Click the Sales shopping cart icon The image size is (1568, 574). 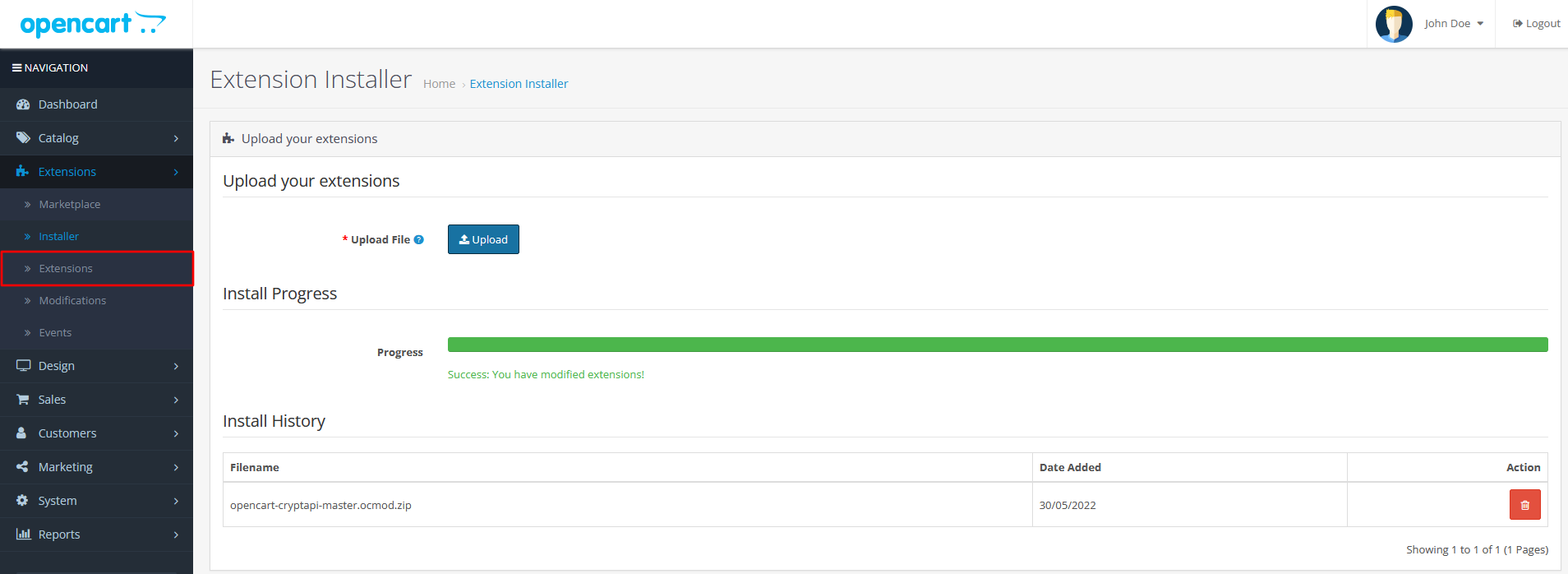click(x=23, y=400)
